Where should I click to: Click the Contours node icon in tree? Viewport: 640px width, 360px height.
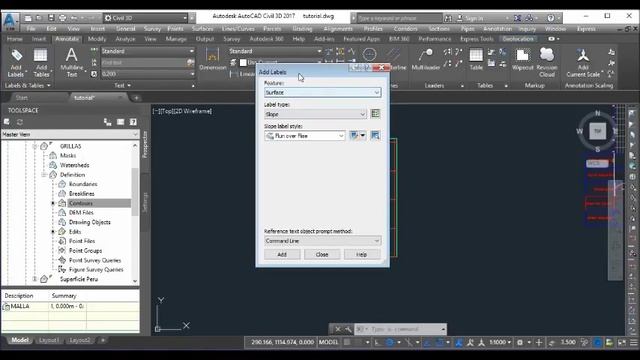[x=62, y=203]
